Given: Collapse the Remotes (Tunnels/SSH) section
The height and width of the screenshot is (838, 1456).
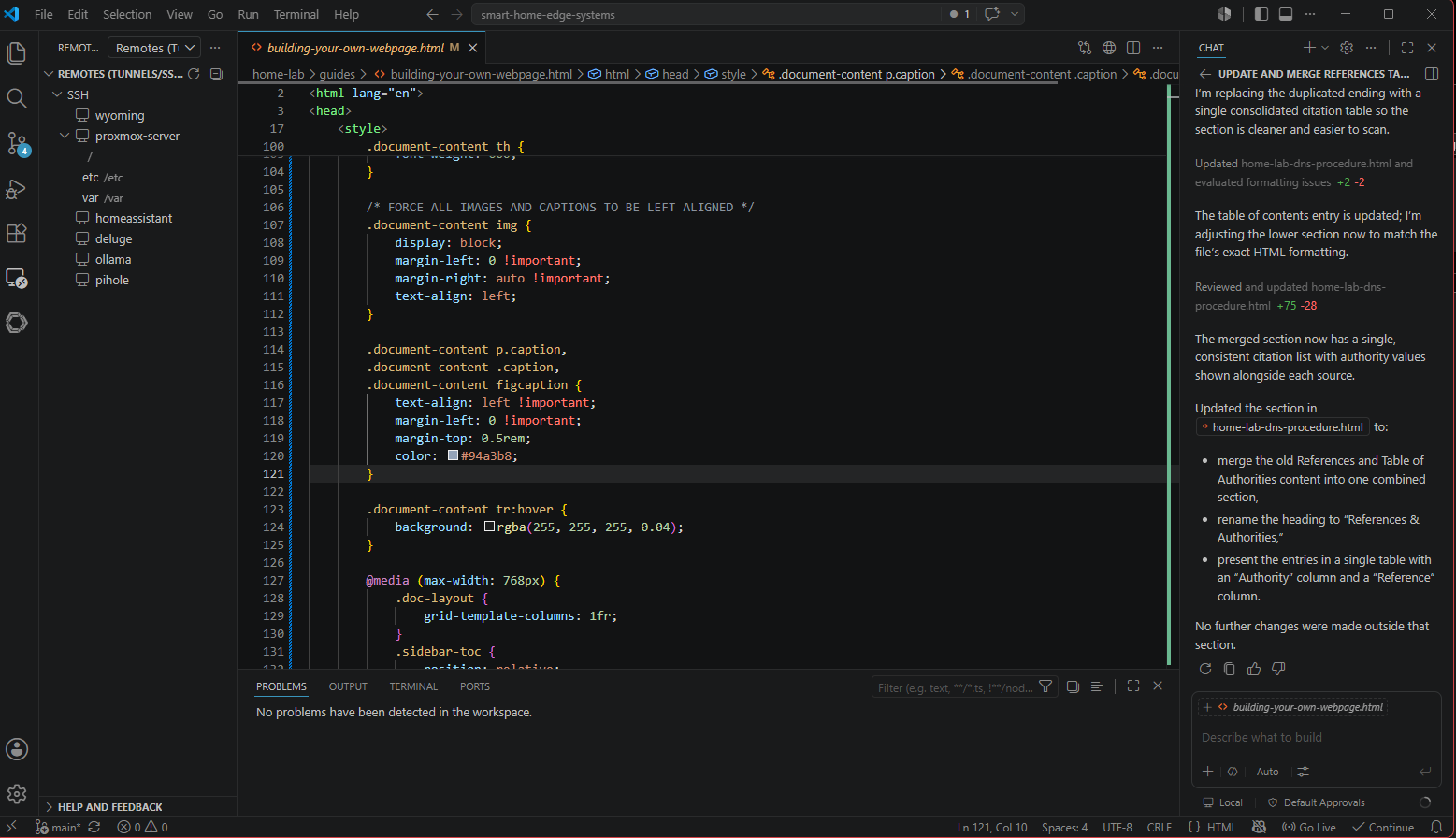Looking at the screenshot, I should [x=50, y=74].
